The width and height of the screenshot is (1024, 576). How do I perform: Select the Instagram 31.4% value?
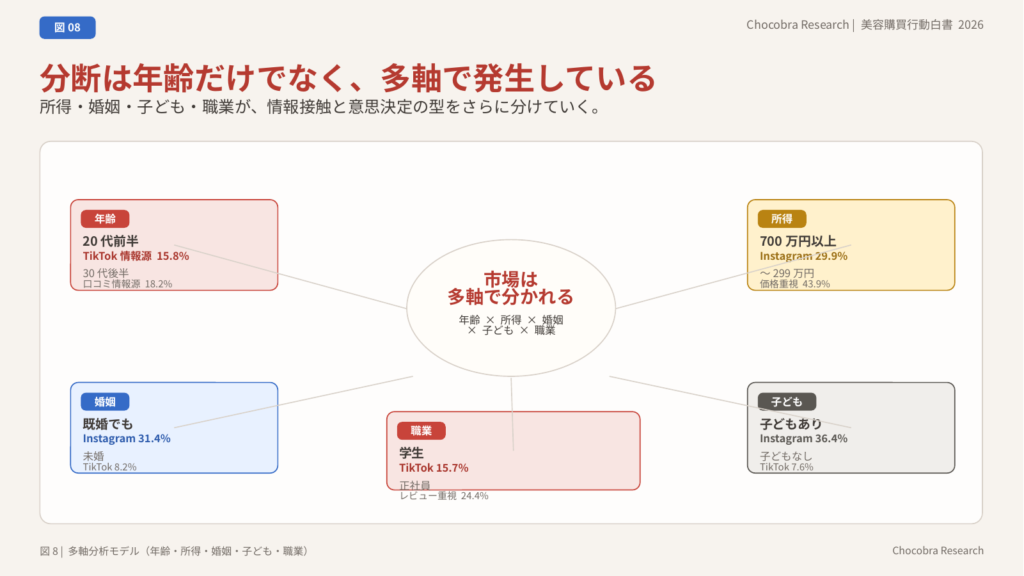(126, 438)
